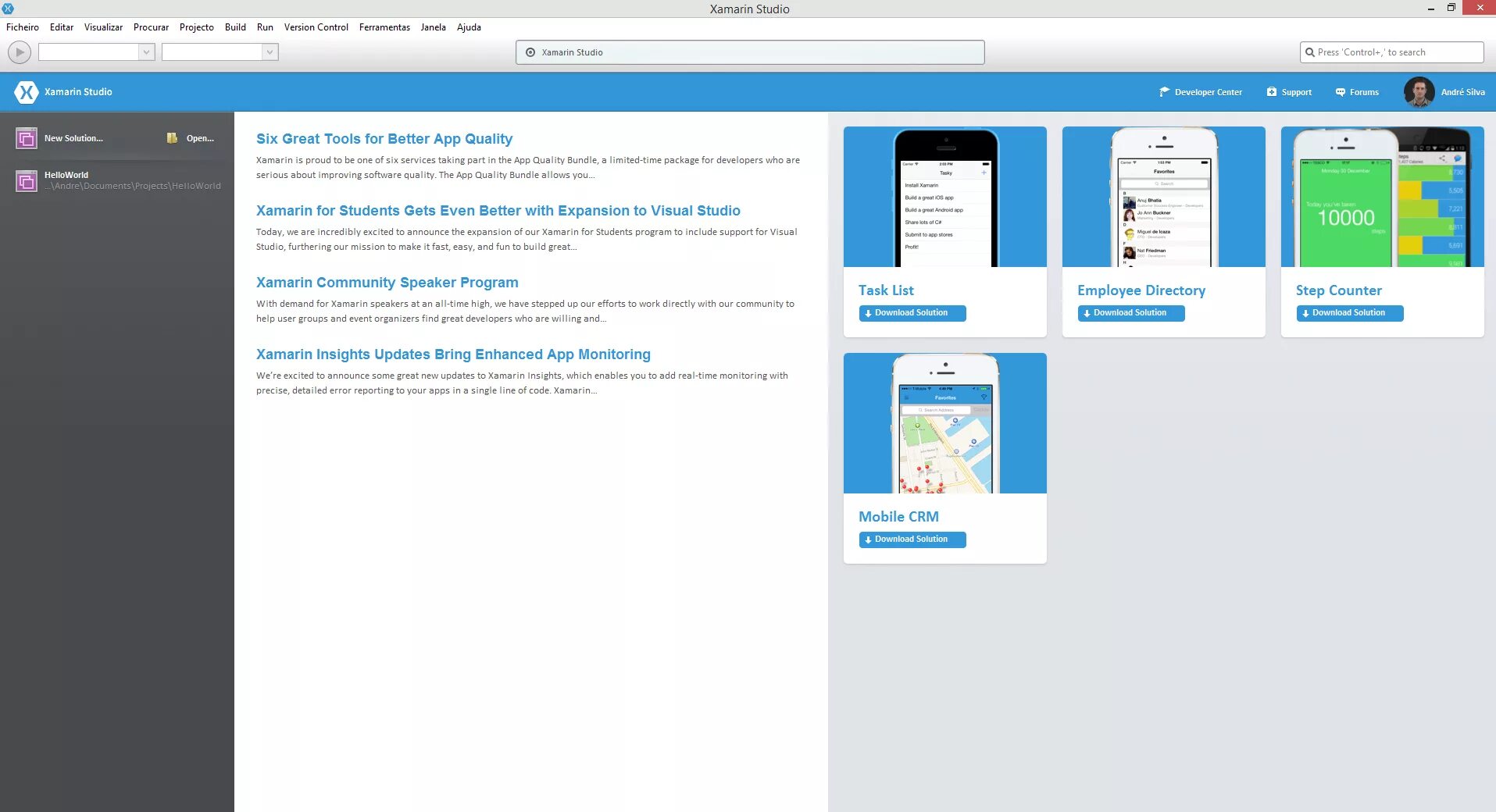Download the Mobile CRM solution
The width and height of the screenshot is (1496, 812).
pyautogui.click(x=912, y=540)
